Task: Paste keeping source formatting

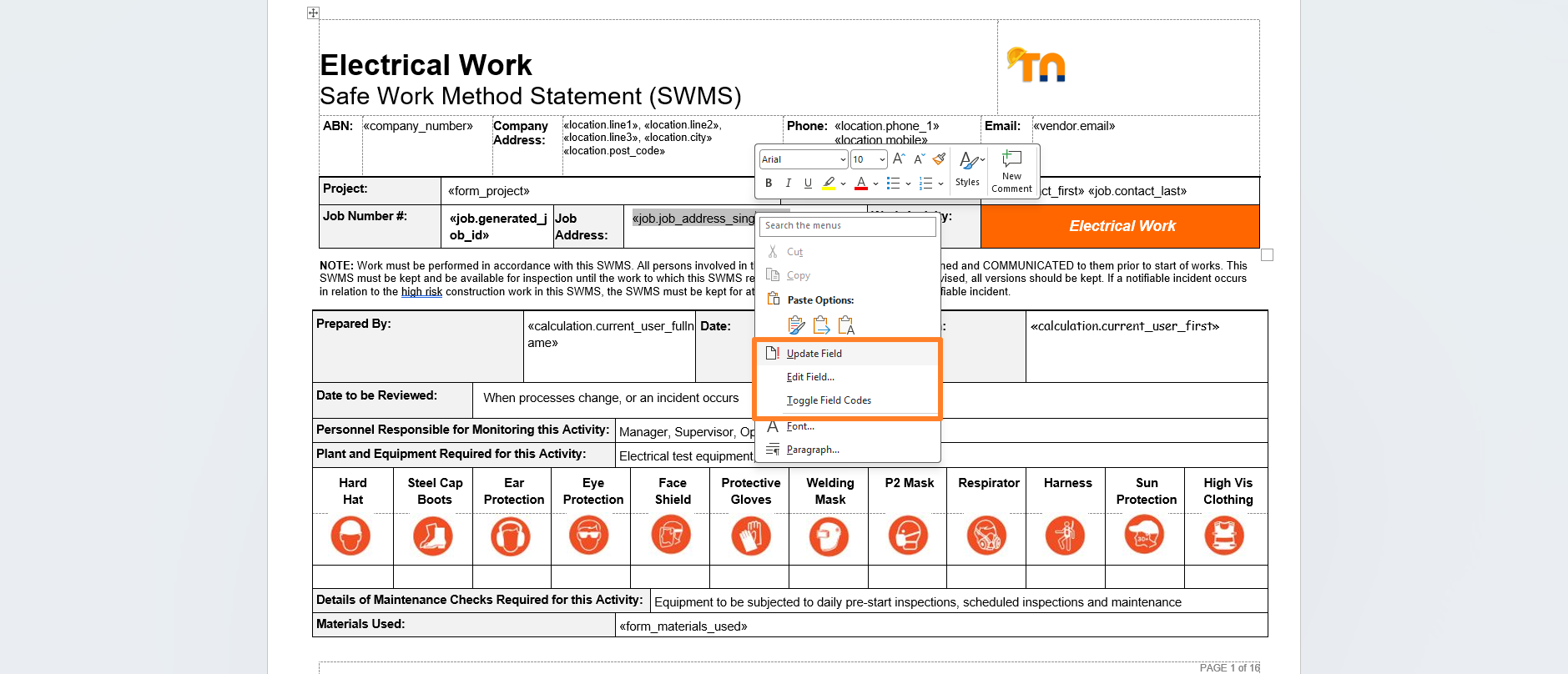Action: (797, 325)
